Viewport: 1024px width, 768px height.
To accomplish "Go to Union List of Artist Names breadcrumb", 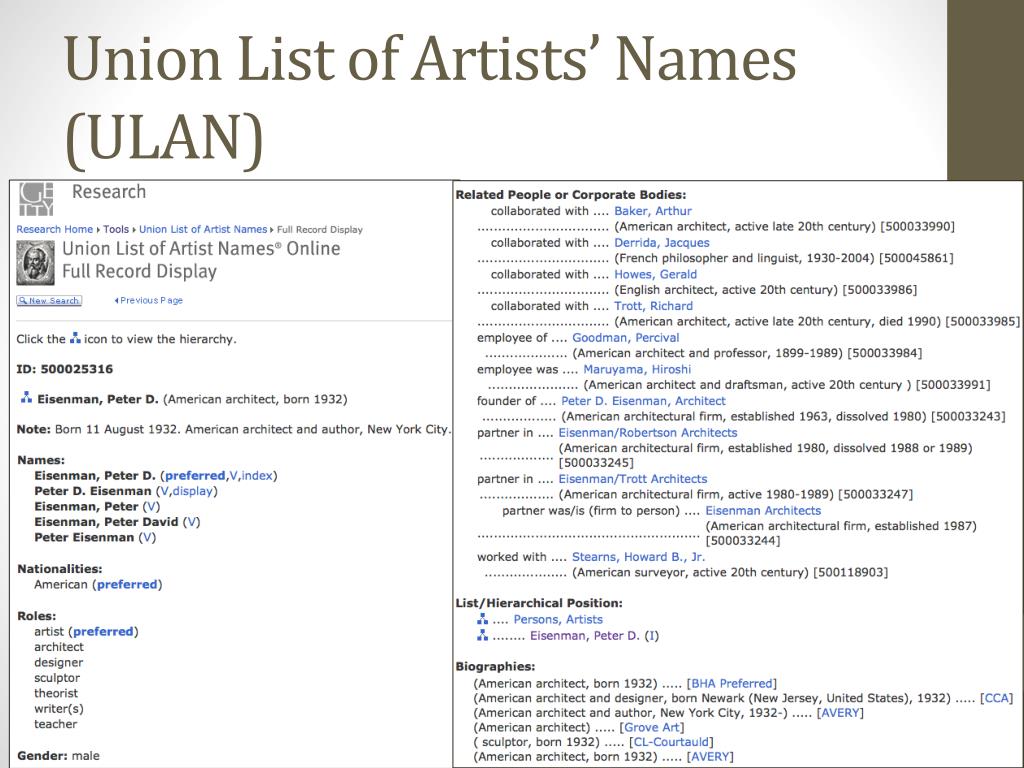I will [x=203, y=229].
